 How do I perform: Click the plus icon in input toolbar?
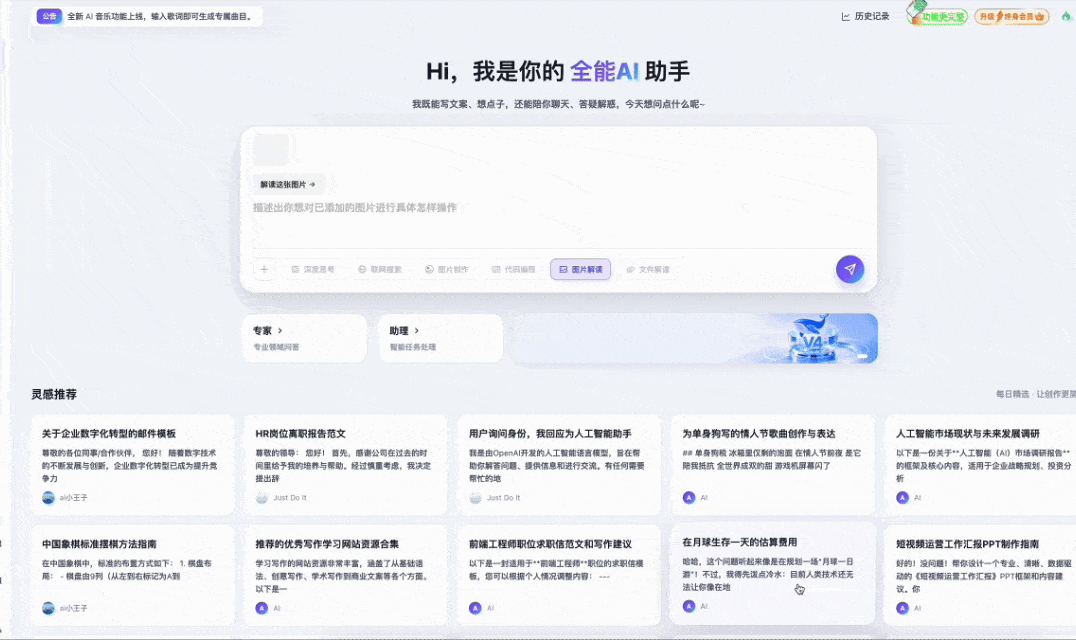tap(264, 270)
